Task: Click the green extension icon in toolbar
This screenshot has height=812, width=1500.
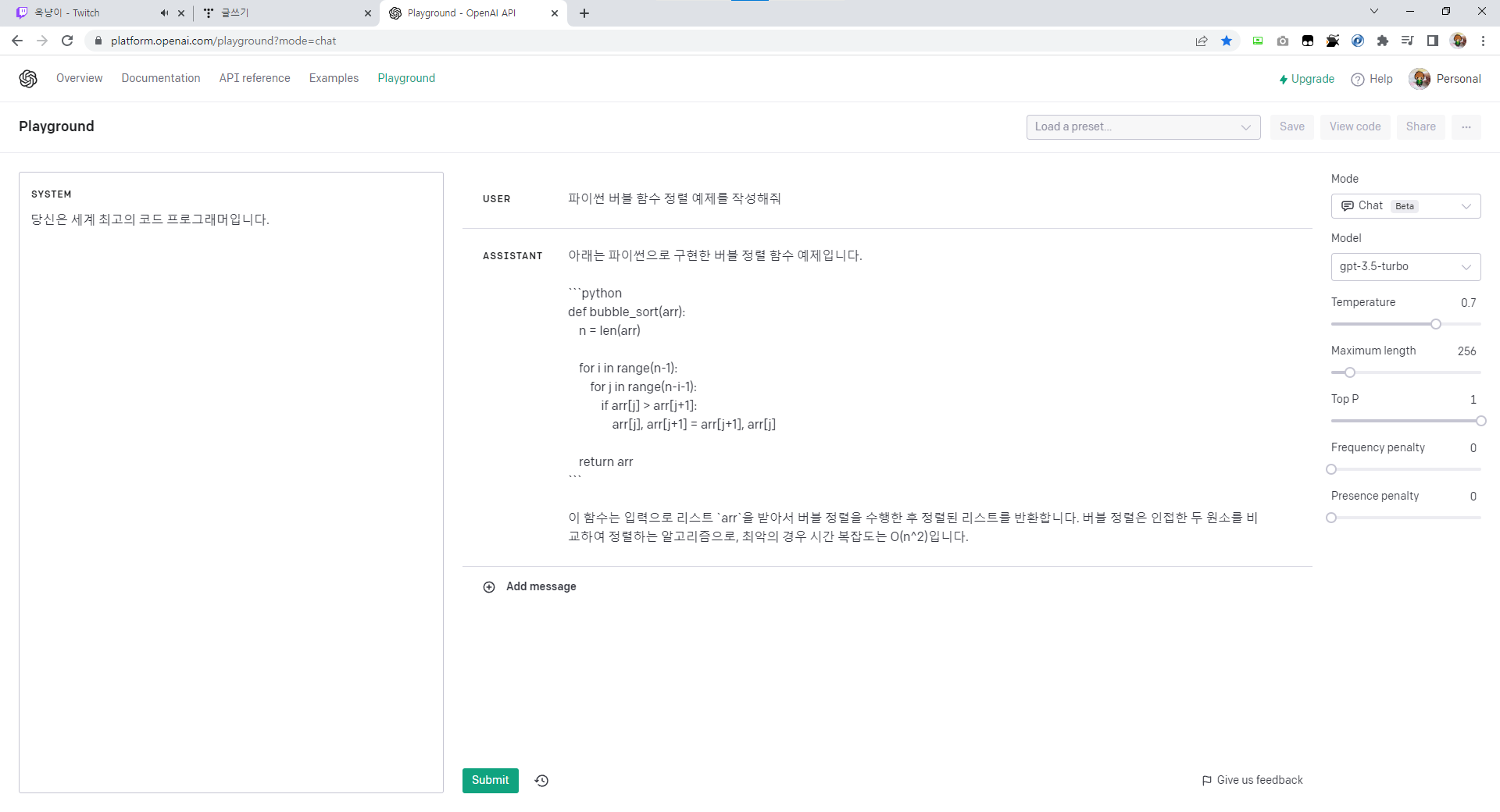Action: tap(1258, 41)
